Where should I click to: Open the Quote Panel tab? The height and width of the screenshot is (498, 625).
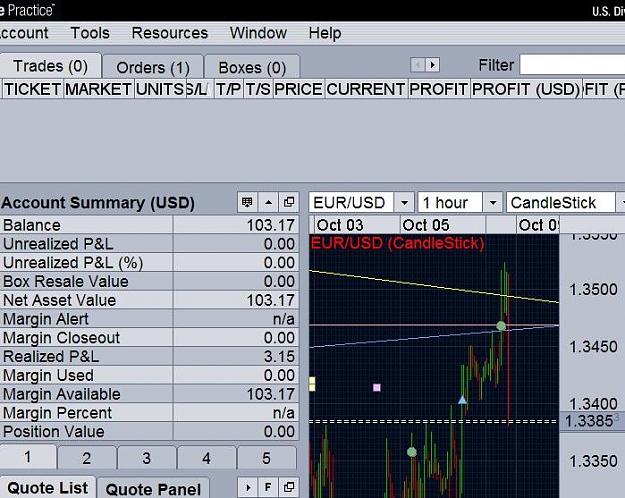click(153, 489)
